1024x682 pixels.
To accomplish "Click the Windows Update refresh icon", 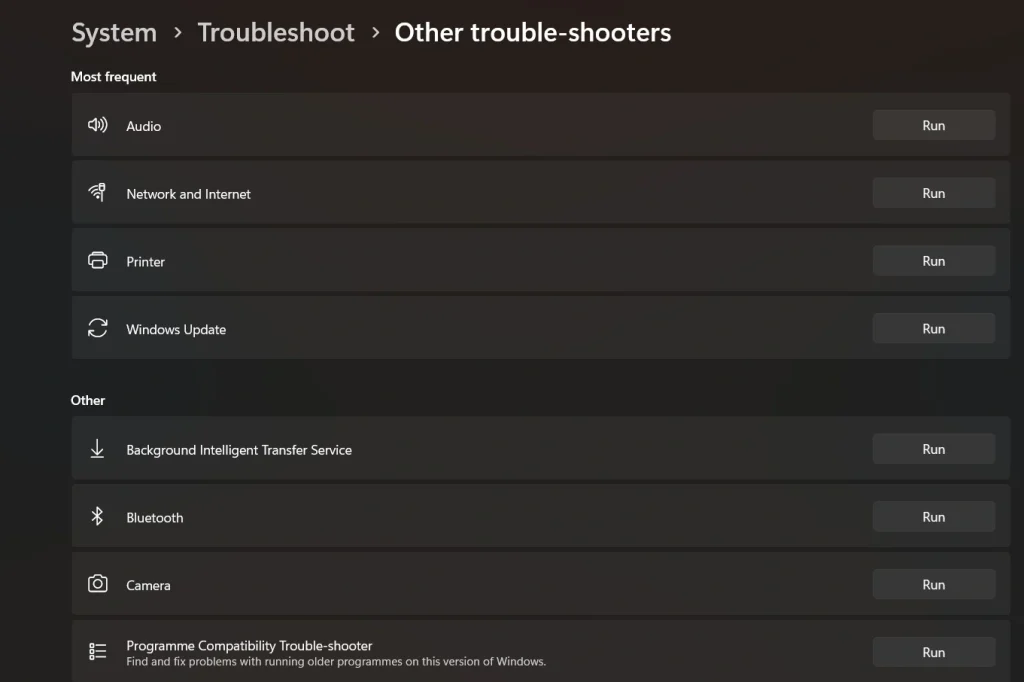I will click(x=97, y=327).
